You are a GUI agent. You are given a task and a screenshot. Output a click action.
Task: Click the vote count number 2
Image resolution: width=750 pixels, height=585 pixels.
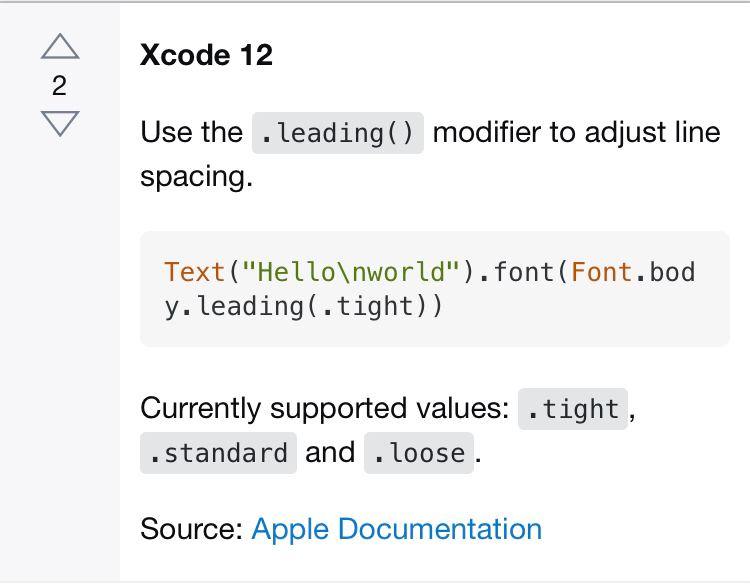click(59, 86)
